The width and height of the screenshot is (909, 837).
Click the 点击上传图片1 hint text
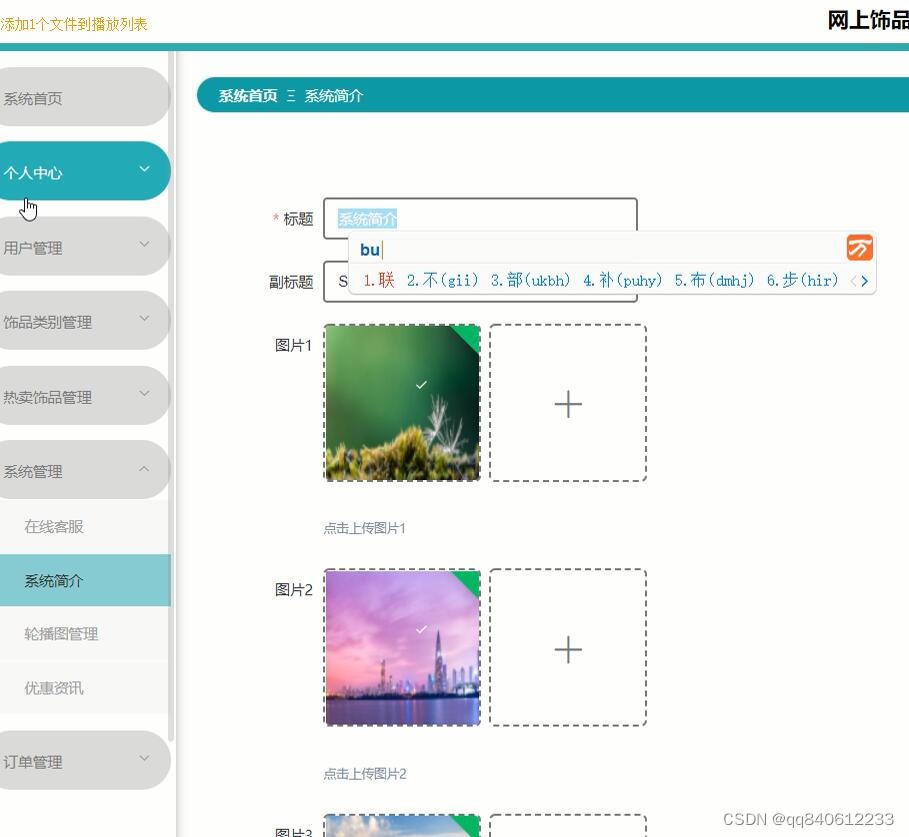coord(365,528)
